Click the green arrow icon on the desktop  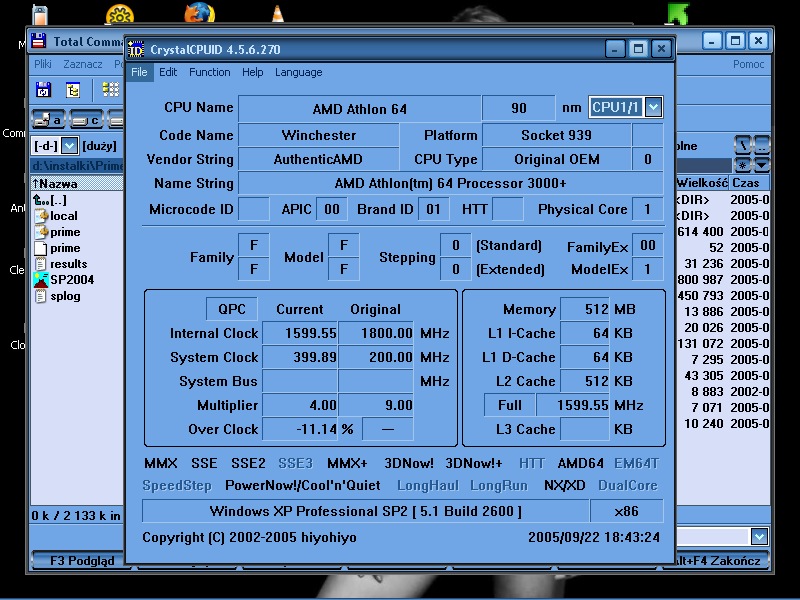[678, 13]
